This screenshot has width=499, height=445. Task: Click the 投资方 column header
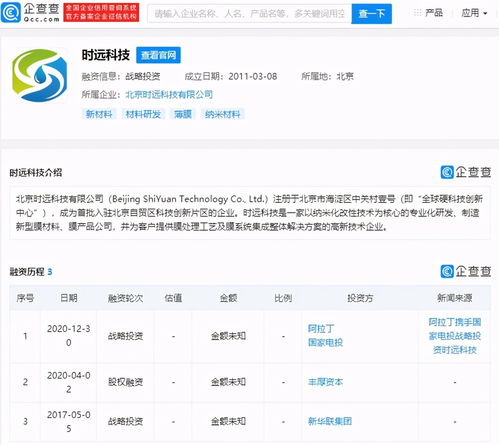tap(360, 298)
